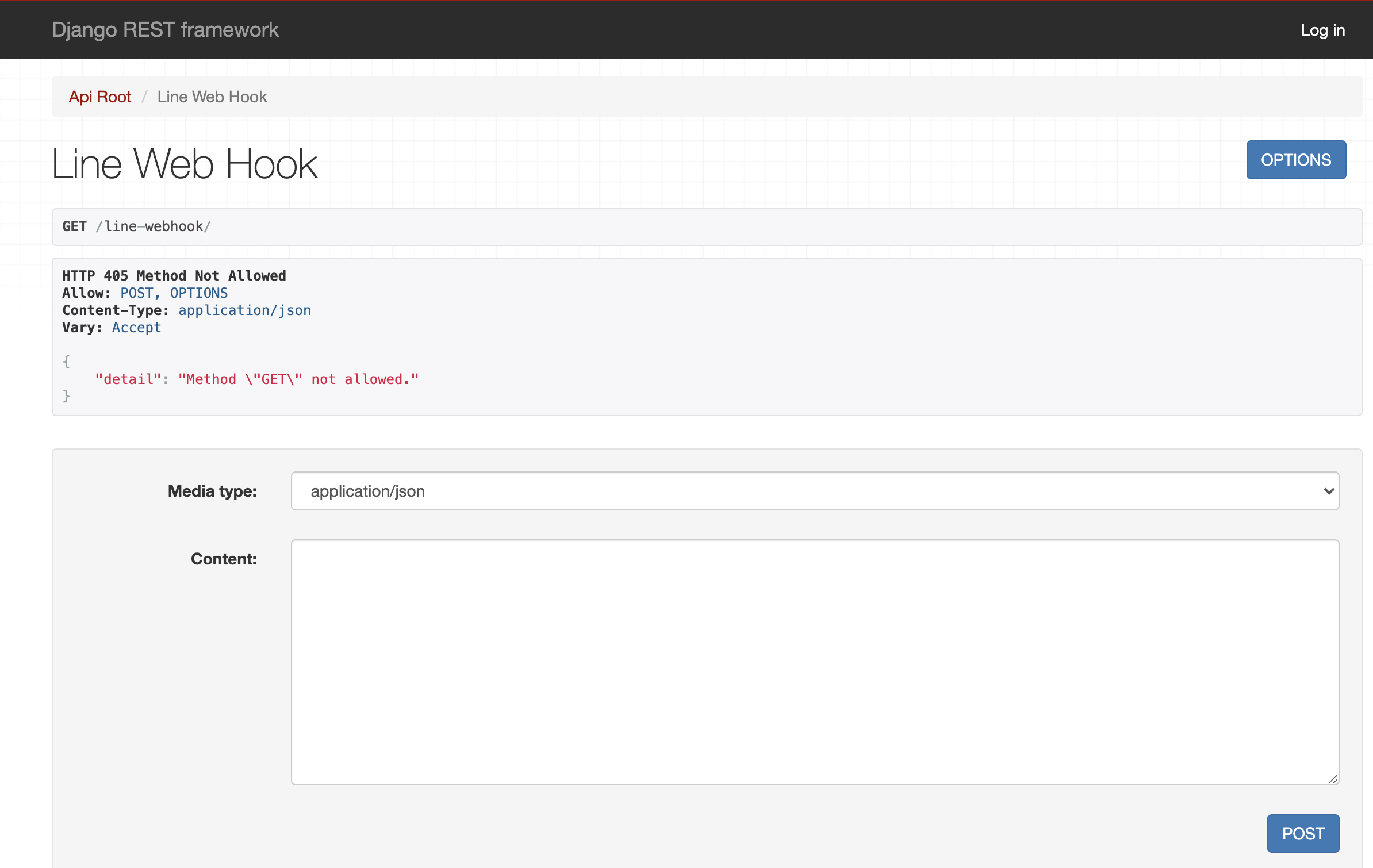The image size is (1373, 868).
Task: Navigate to Api Root breadcrumb
Action: point(100,97)
